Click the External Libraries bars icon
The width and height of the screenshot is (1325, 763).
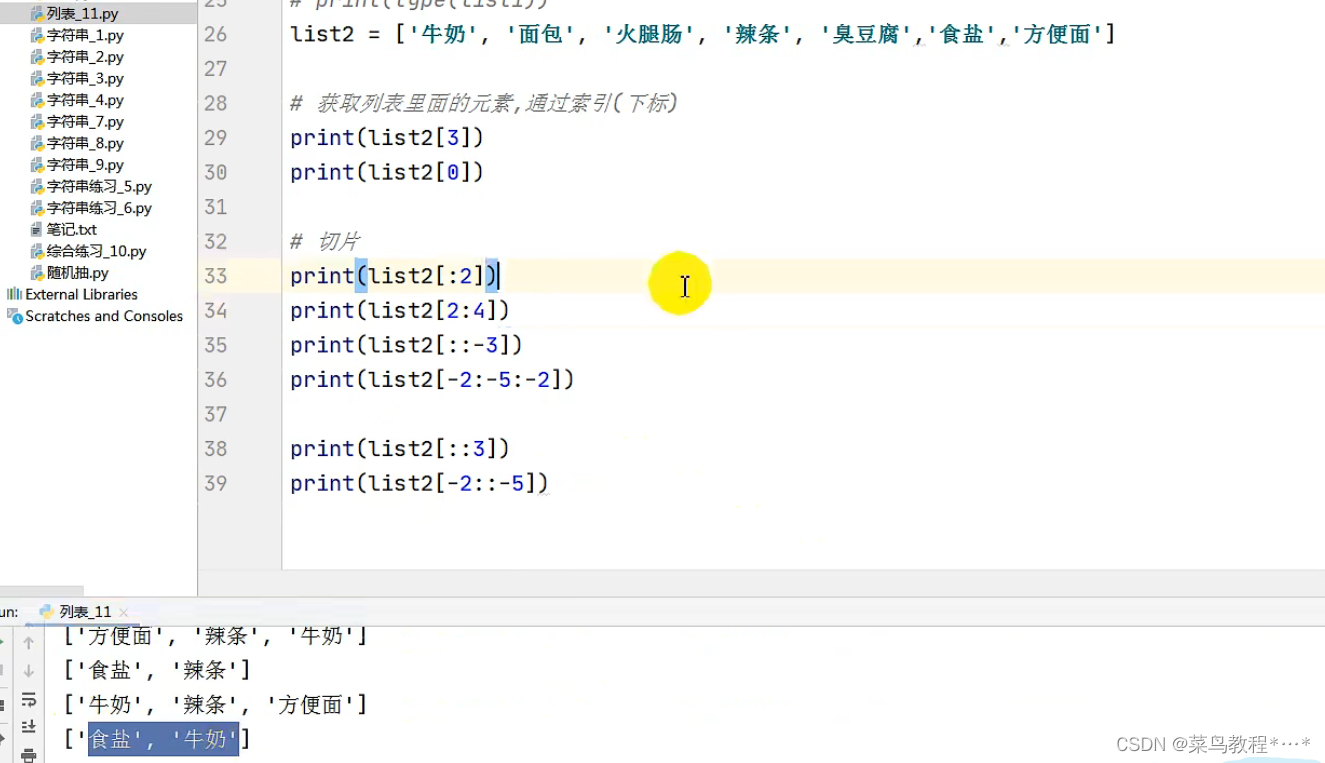(x=14, y=294)
